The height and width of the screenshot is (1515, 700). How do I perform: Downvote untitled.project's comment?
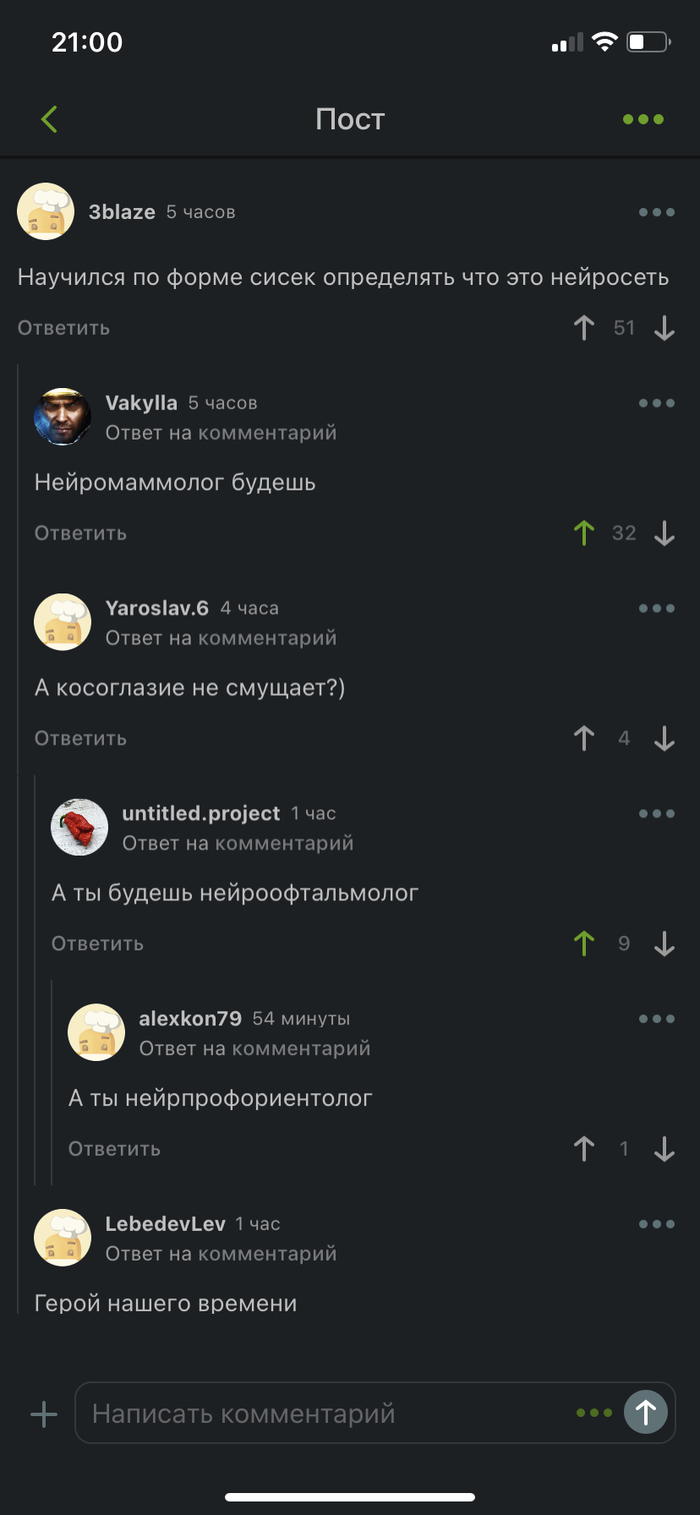point(664,943)
